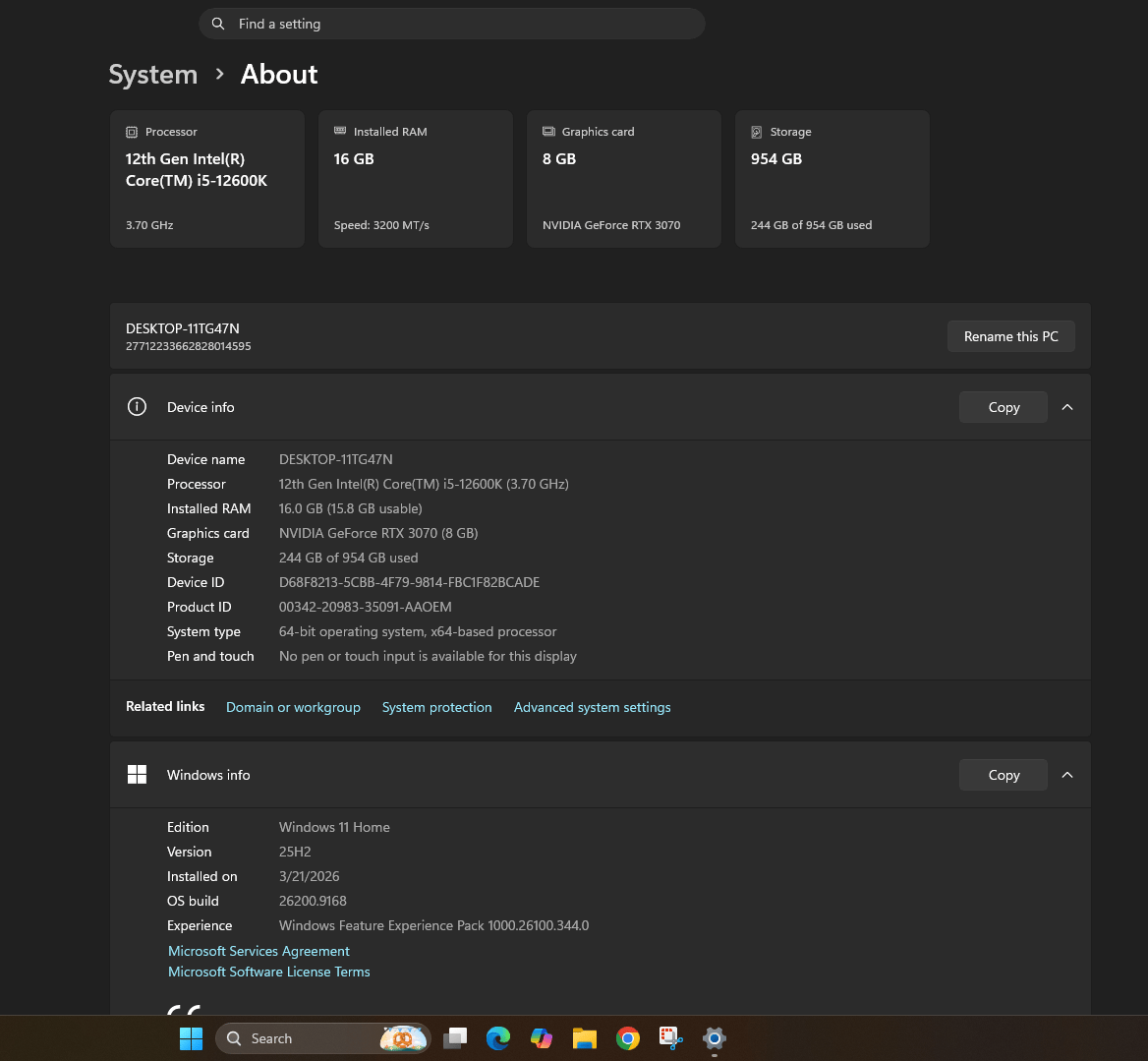Screen dimensions: 1148x1061
Task: Click the Storage card icon
Action: coord(756,132)
